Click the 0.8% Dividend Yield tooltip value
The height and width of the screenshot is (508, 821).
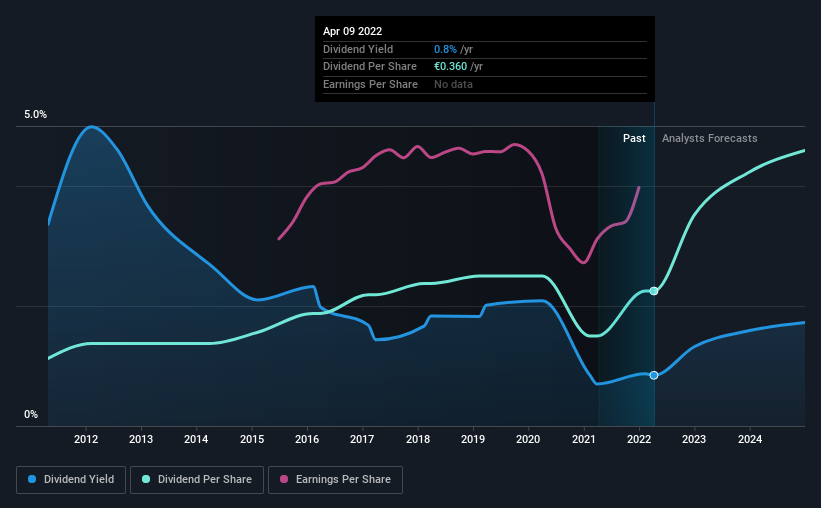coord(445,49)
